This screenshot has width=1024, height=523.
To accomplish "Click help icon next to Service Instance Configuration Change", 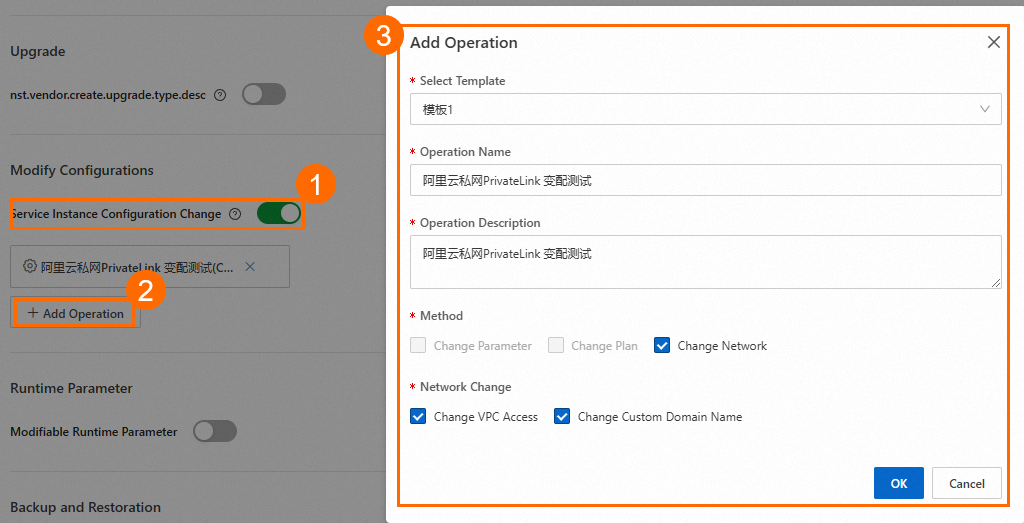I will [x=235, y=214].
